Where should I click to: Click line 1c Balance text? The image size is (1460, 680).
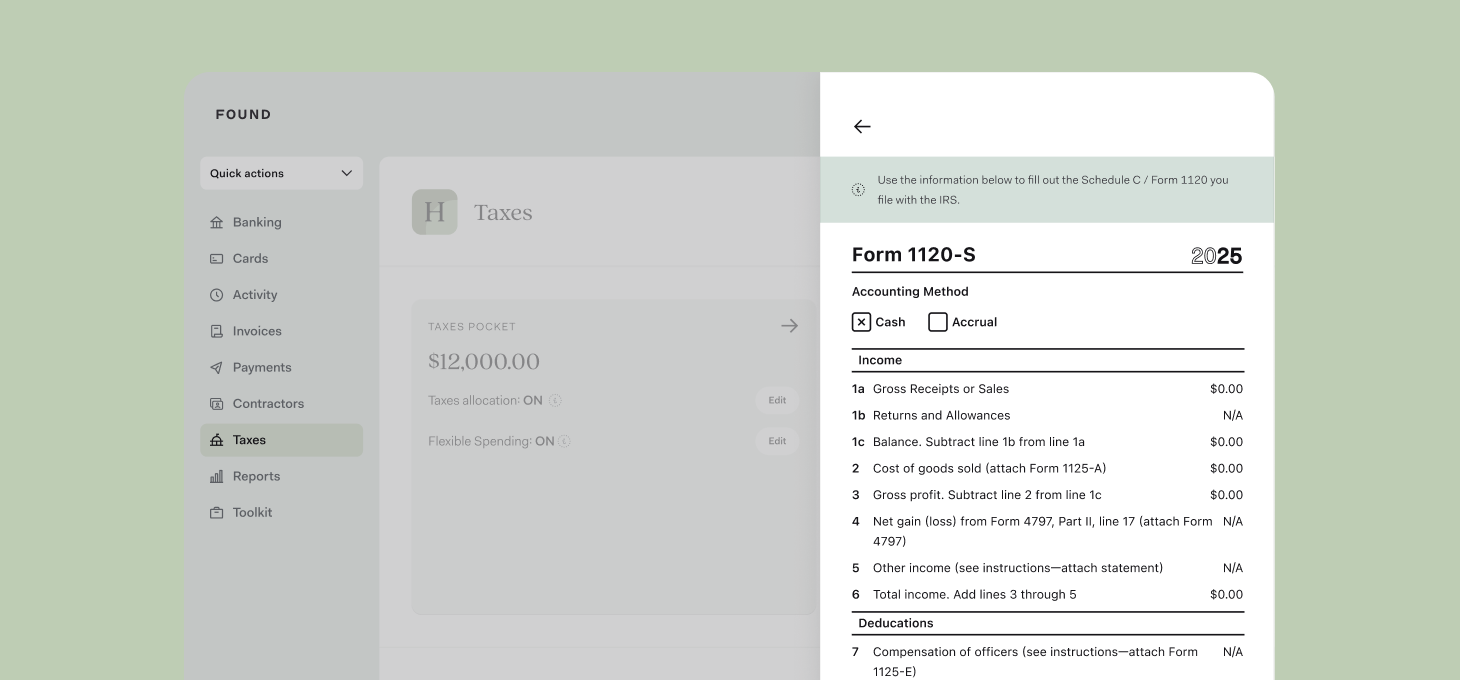click(978, 442)
